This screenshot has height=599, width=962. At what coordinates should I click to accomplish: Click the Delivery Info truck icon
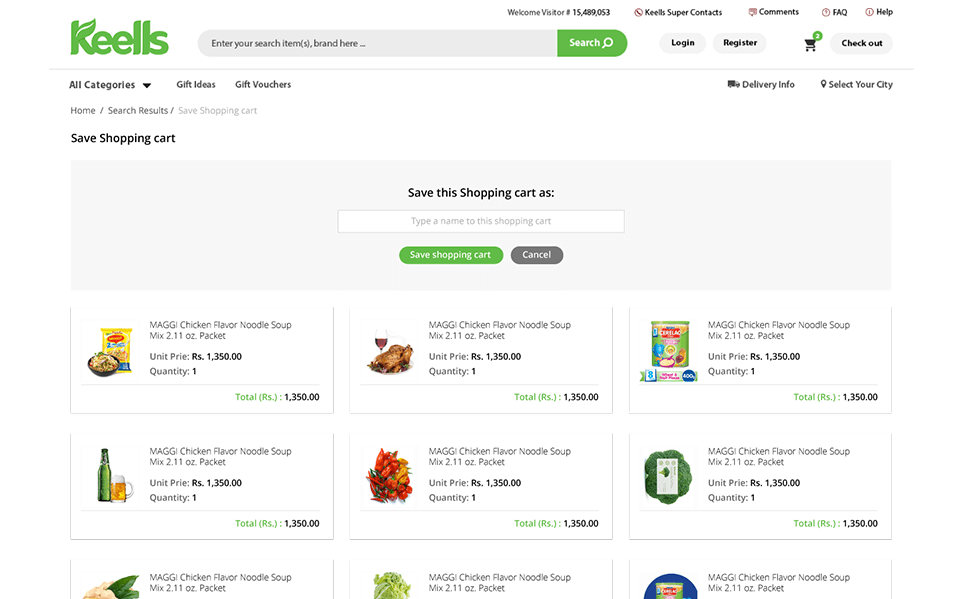click(x=733, y=85)
